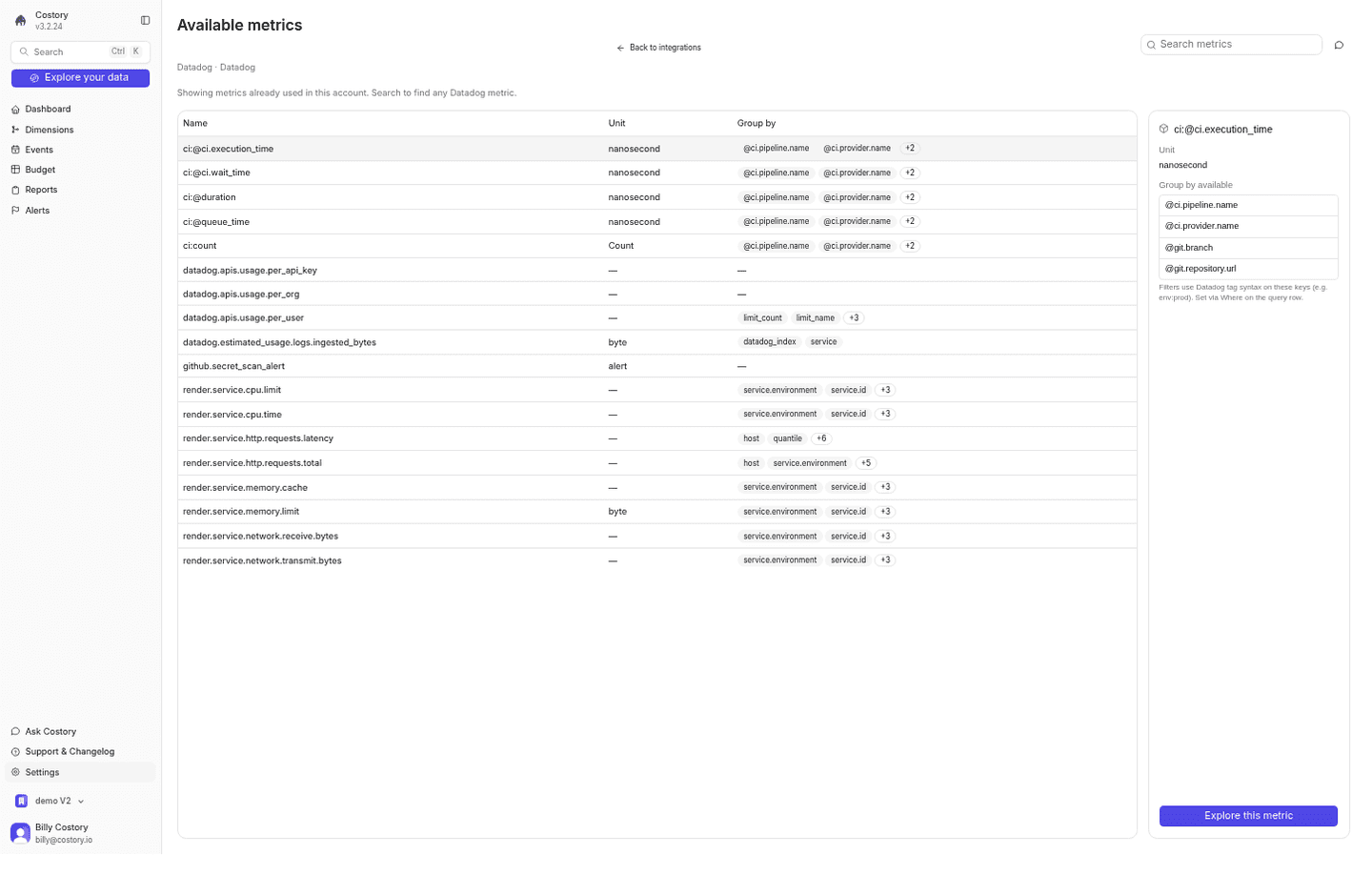Click the cube icon next to ci:@ci.execution_time
This screenshot has height=875, width=1372.
click(x=1164, y=130)
